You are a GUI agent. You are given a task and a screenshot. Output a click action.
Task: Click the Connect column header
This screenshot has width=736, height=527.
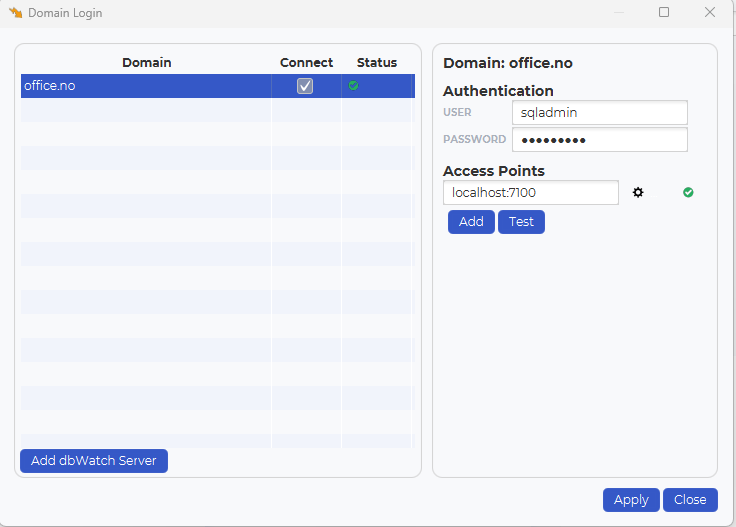[307, 62]
